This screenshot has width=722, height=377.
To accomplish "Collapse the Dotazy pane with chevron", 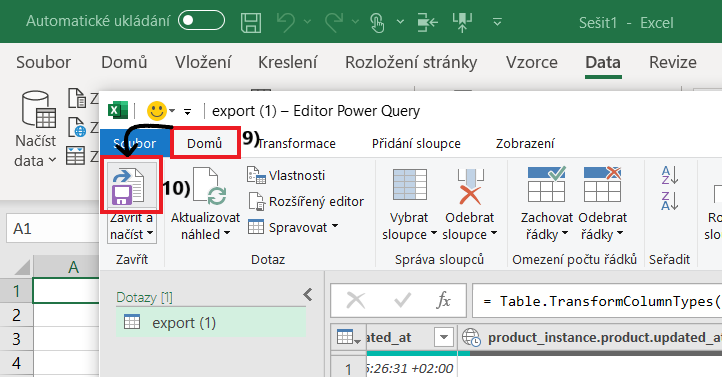I will (308, 295).
